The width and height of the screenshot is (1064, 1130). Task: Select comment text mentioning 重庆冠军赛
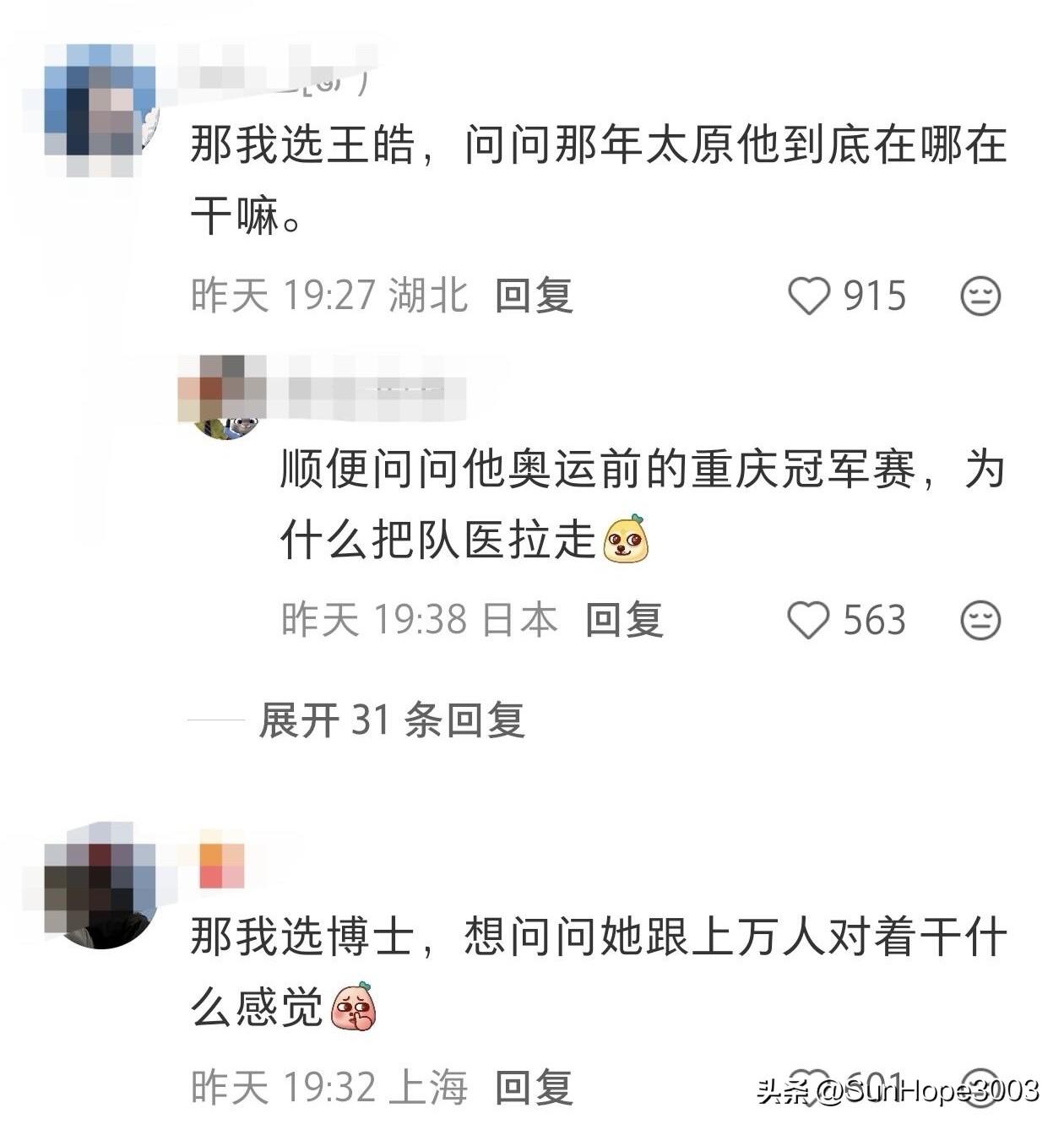click(x=643, y=505)
